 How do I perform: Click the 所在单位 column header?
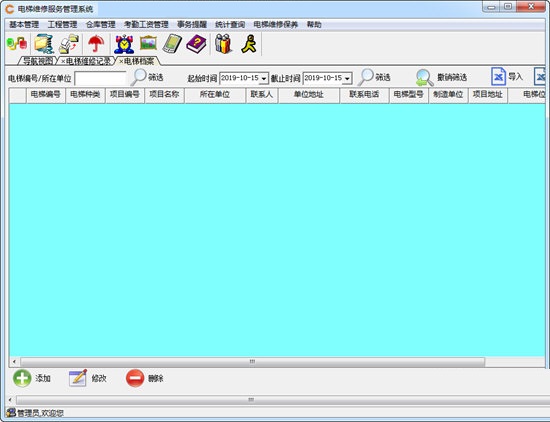coord(215,95)
